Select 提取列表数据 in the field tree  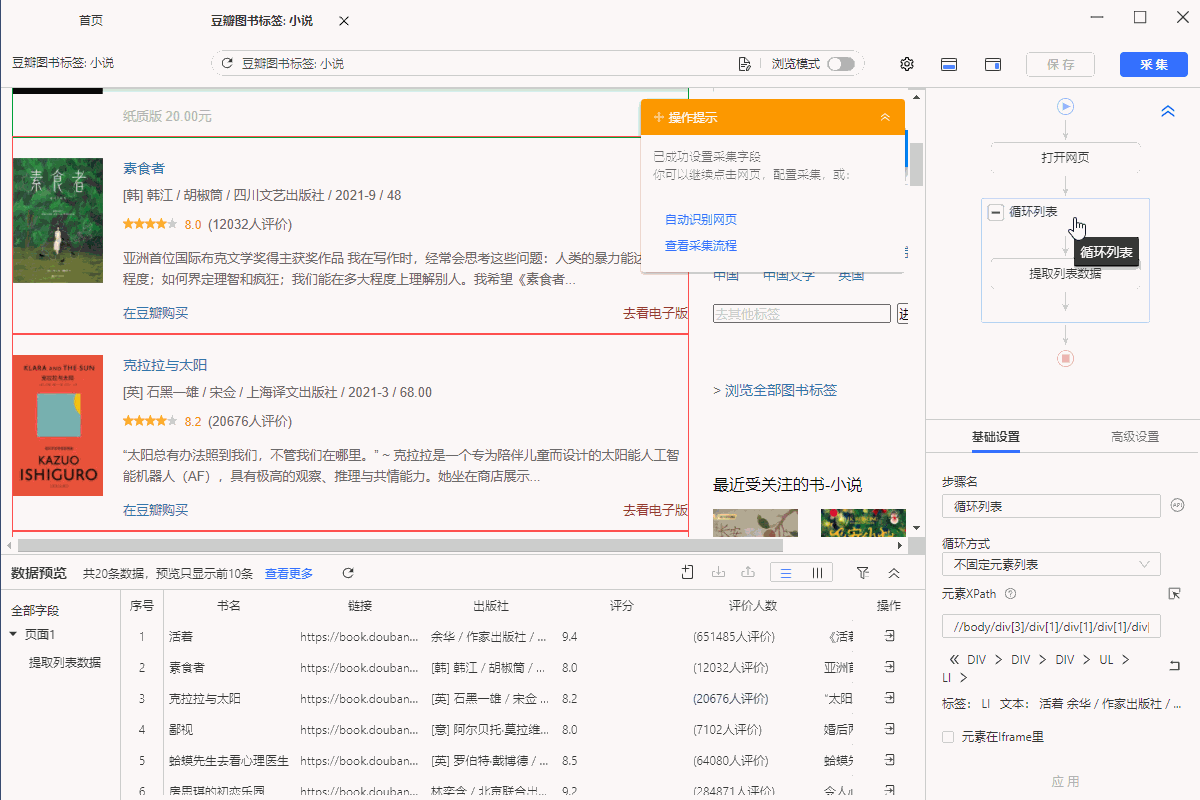tap(65, 662)
